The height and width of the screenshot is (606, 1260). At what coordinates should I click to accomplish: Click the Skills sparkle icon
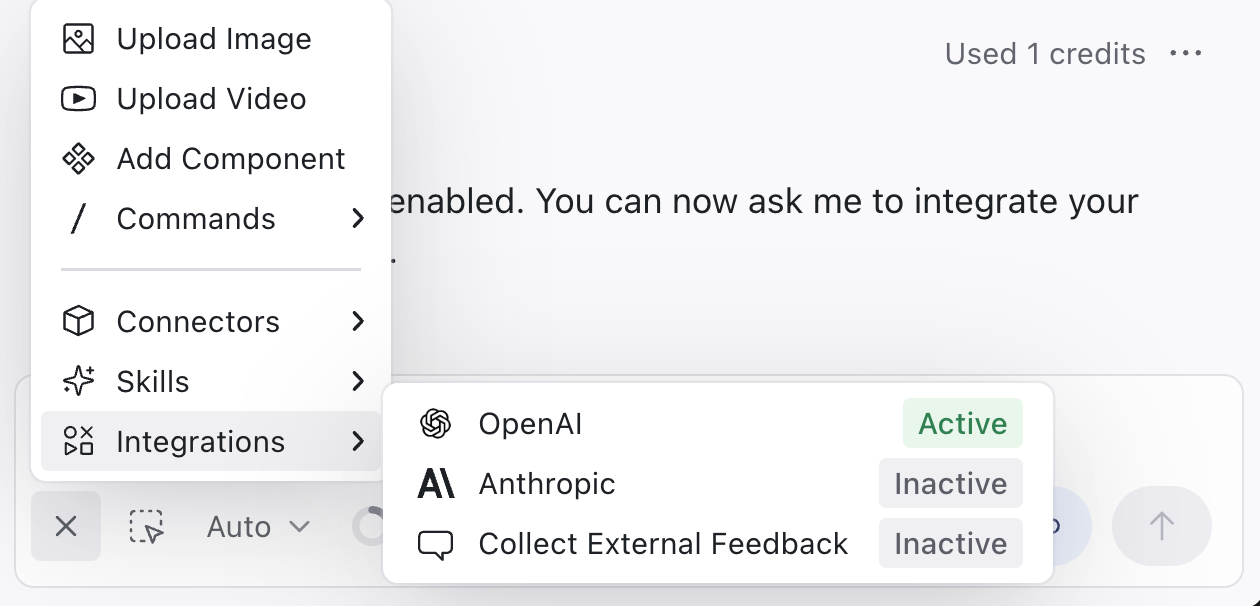[x=78, y=382]
